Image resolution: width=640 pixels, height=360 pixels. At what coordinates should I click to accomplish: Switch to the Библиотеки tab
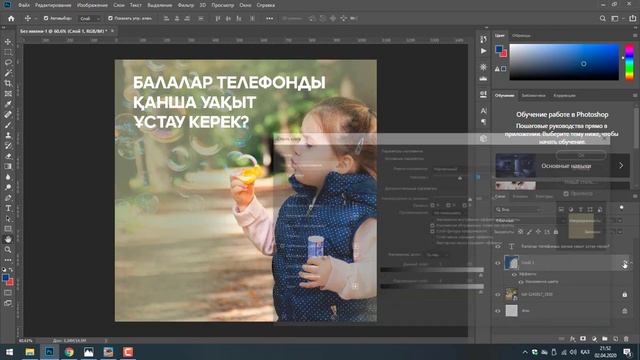(533, 96)
